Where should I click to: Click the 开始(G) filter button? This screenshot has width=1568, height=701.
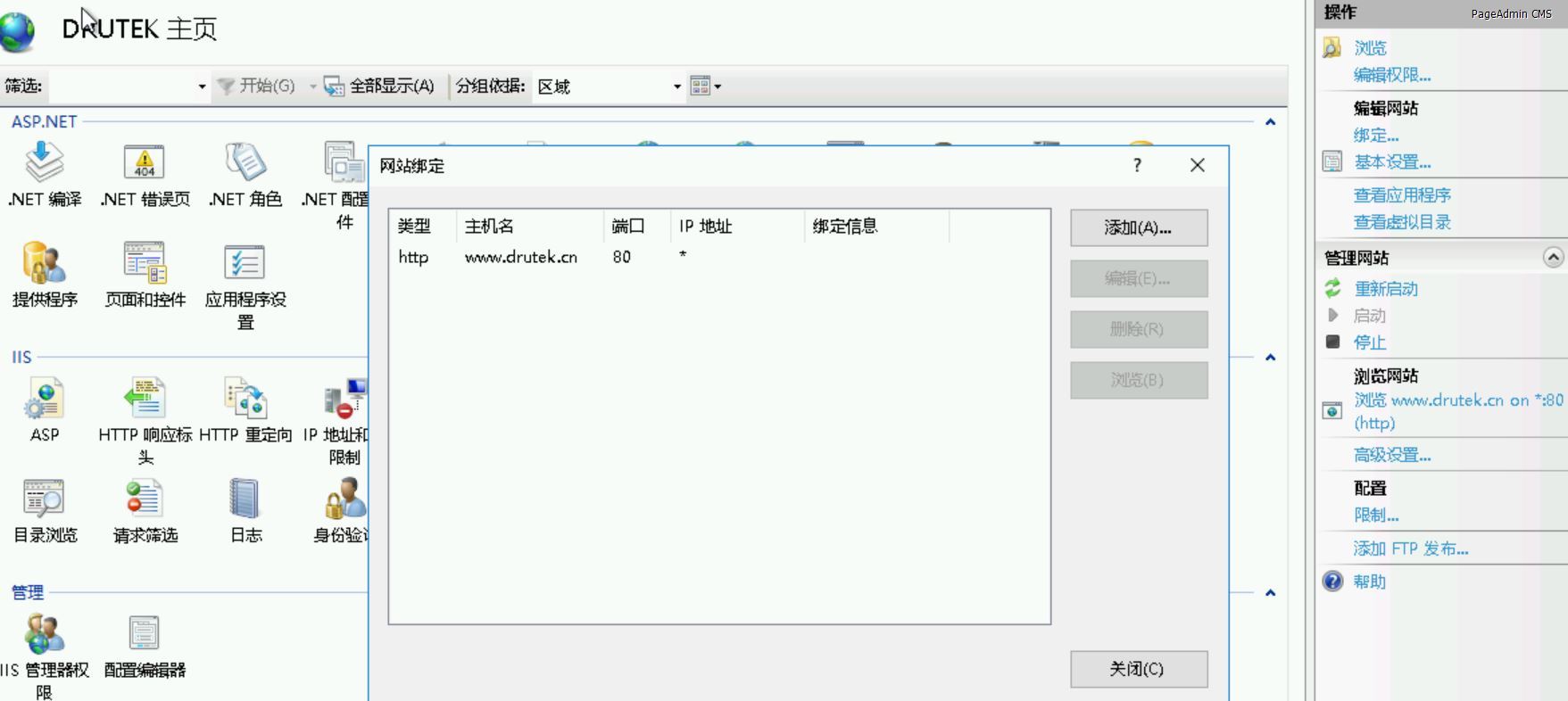click(x=256, y=86)
